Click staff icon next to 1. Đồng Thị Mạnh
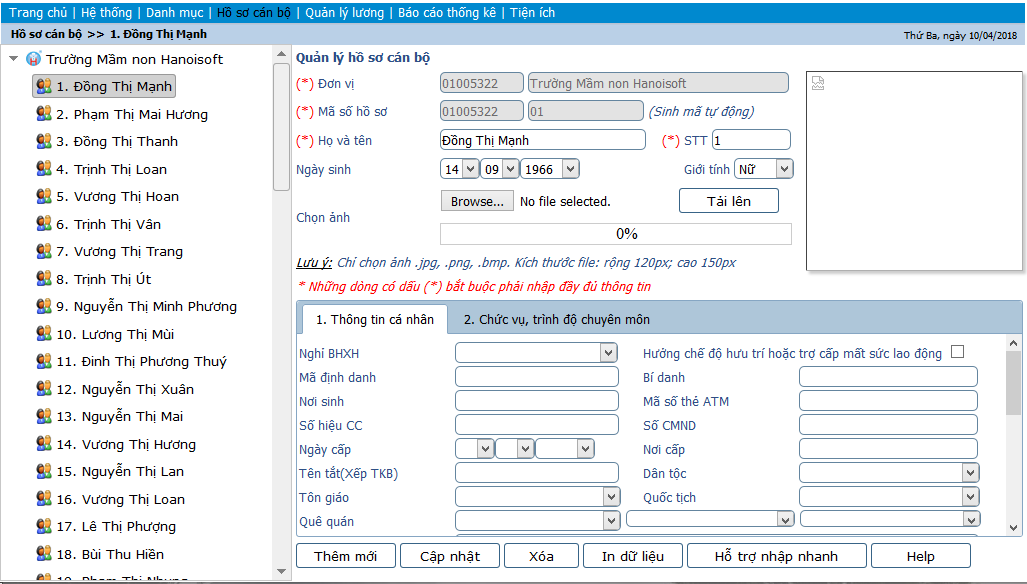 click(x=44, y=86)
